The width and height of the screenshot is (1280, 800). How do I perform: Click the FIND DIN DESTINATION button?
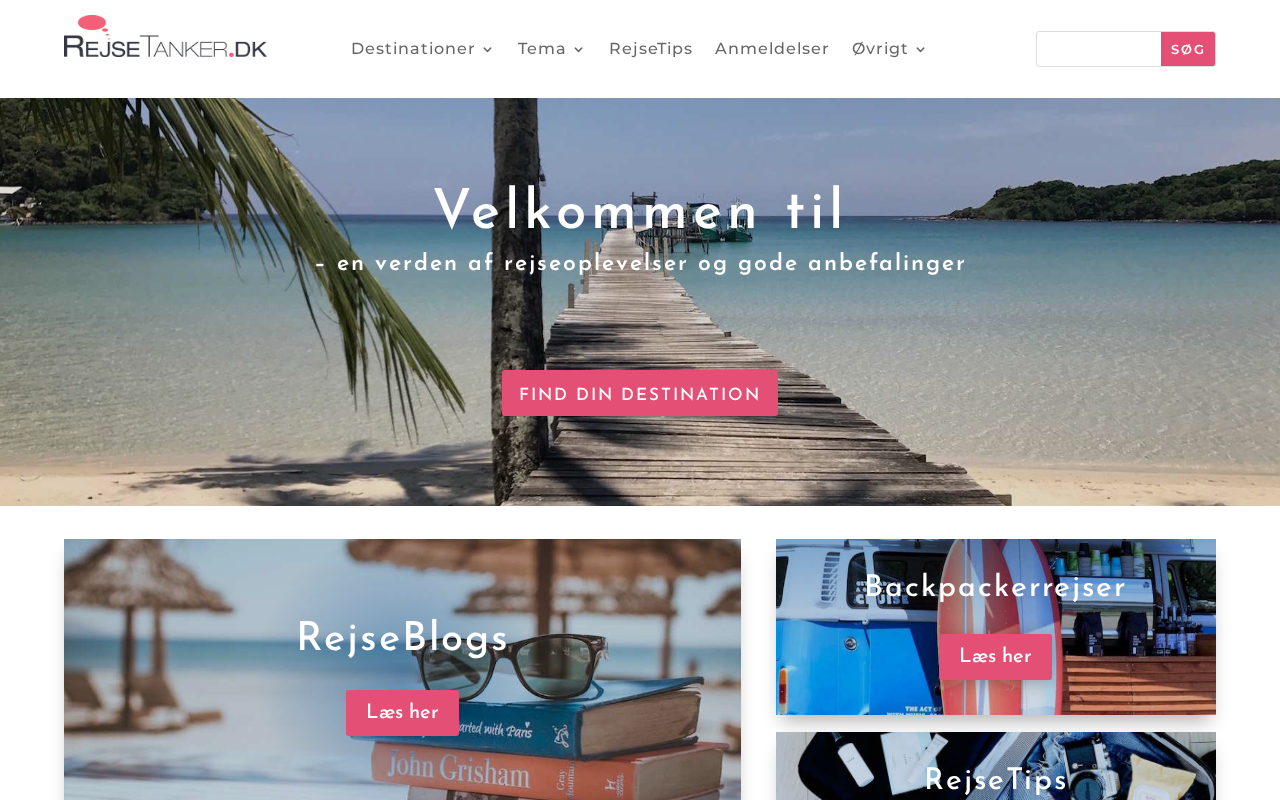click(x=640, y=393)
